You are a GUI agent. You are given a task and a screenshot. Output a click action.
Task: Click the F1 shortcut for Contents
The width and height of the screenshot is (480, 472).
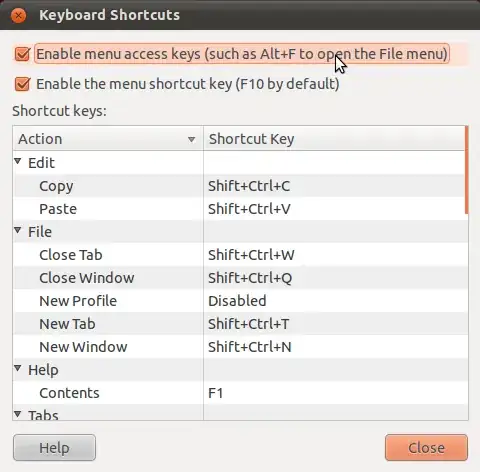pyautogui.click(x=215, y=393)
